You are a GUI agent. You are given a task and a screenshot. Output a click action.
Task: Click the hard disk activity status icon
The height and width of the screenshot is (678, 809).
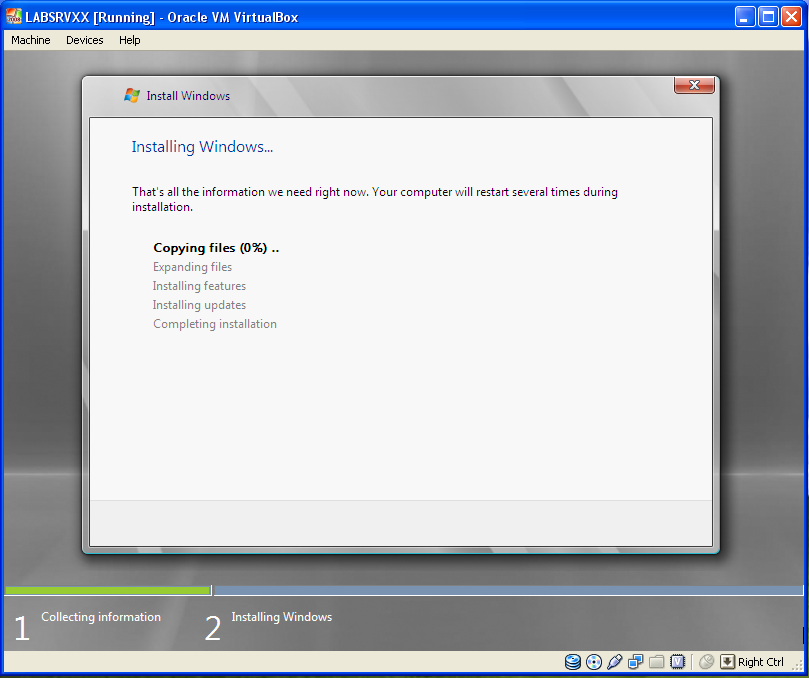point(573,661)
